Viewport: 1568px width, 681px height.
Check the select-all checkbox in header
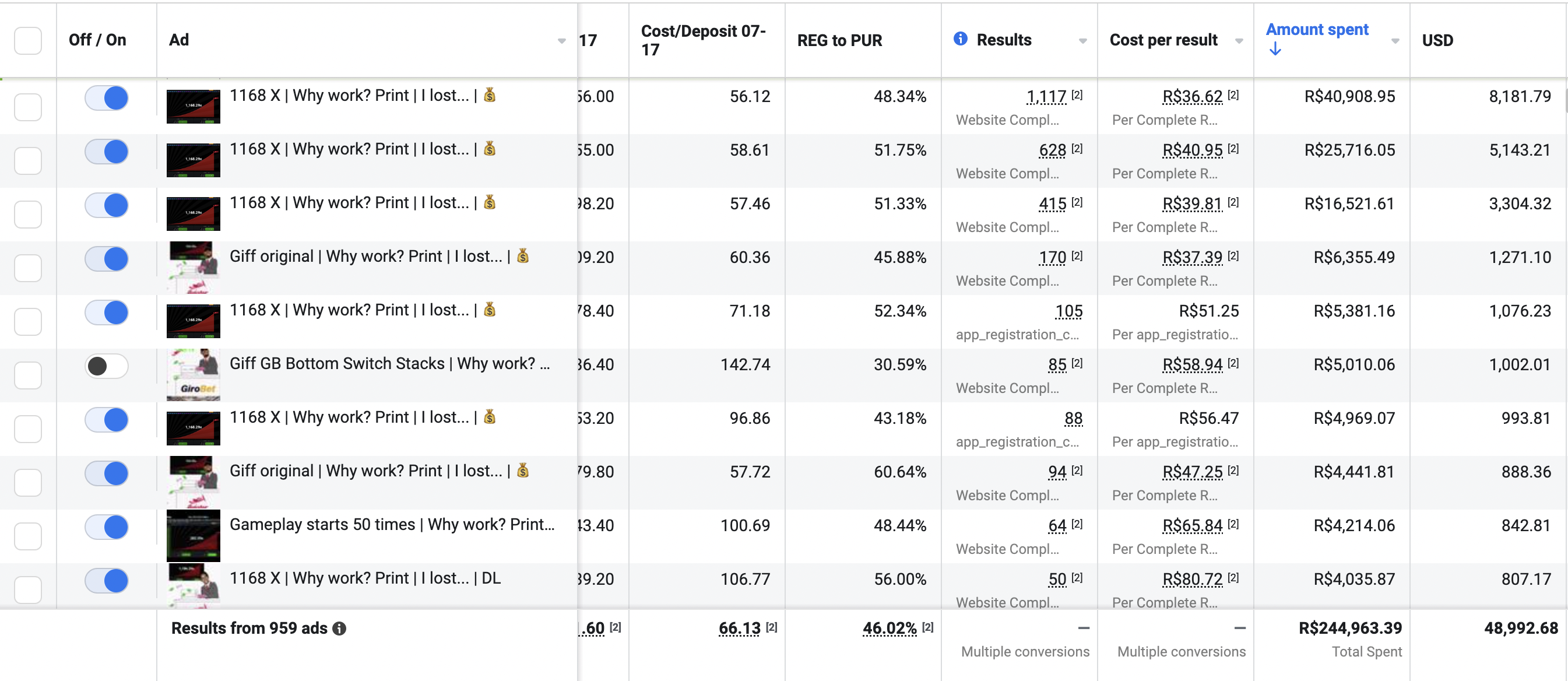[x=28, y=40]
